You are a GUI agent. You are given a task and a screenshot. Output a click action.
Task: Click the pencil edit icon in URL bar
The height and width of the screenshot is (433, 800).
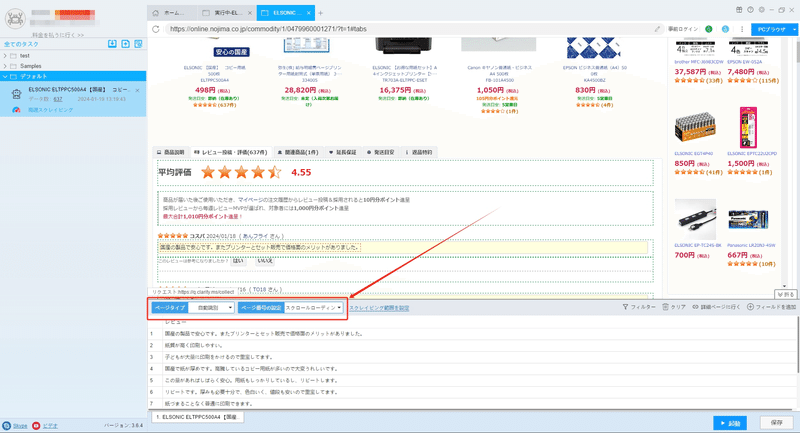pos(657,29)
